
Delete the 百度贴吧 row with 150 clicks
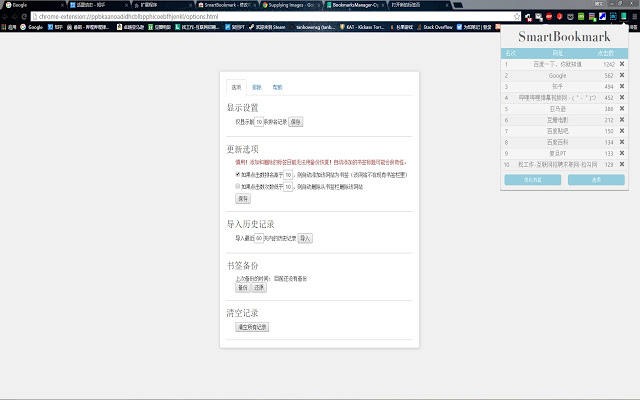tap(622, 131)
